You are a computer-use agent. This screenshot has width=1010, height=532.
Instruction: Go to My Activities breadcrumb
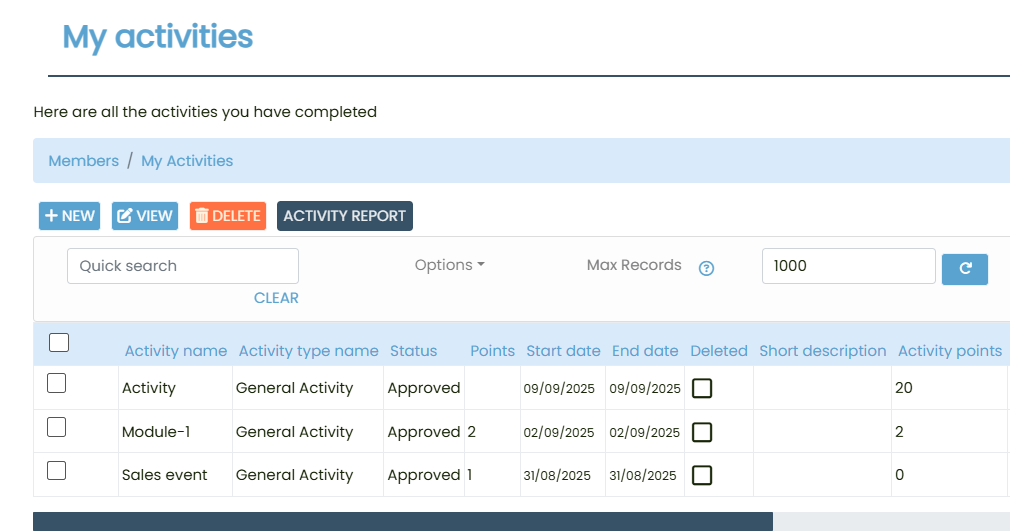tap(187, 161)
